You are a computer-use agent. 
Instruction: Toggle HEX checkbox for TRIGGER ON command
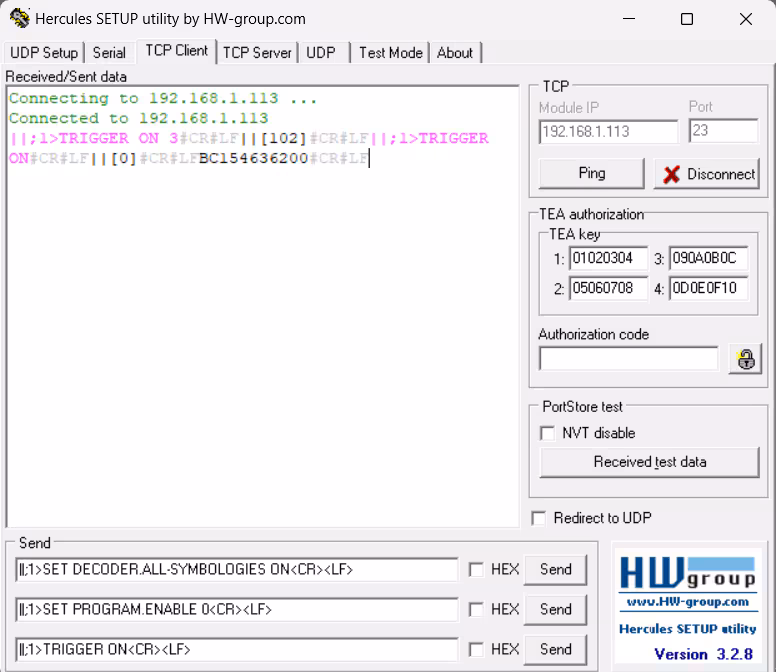476,649
